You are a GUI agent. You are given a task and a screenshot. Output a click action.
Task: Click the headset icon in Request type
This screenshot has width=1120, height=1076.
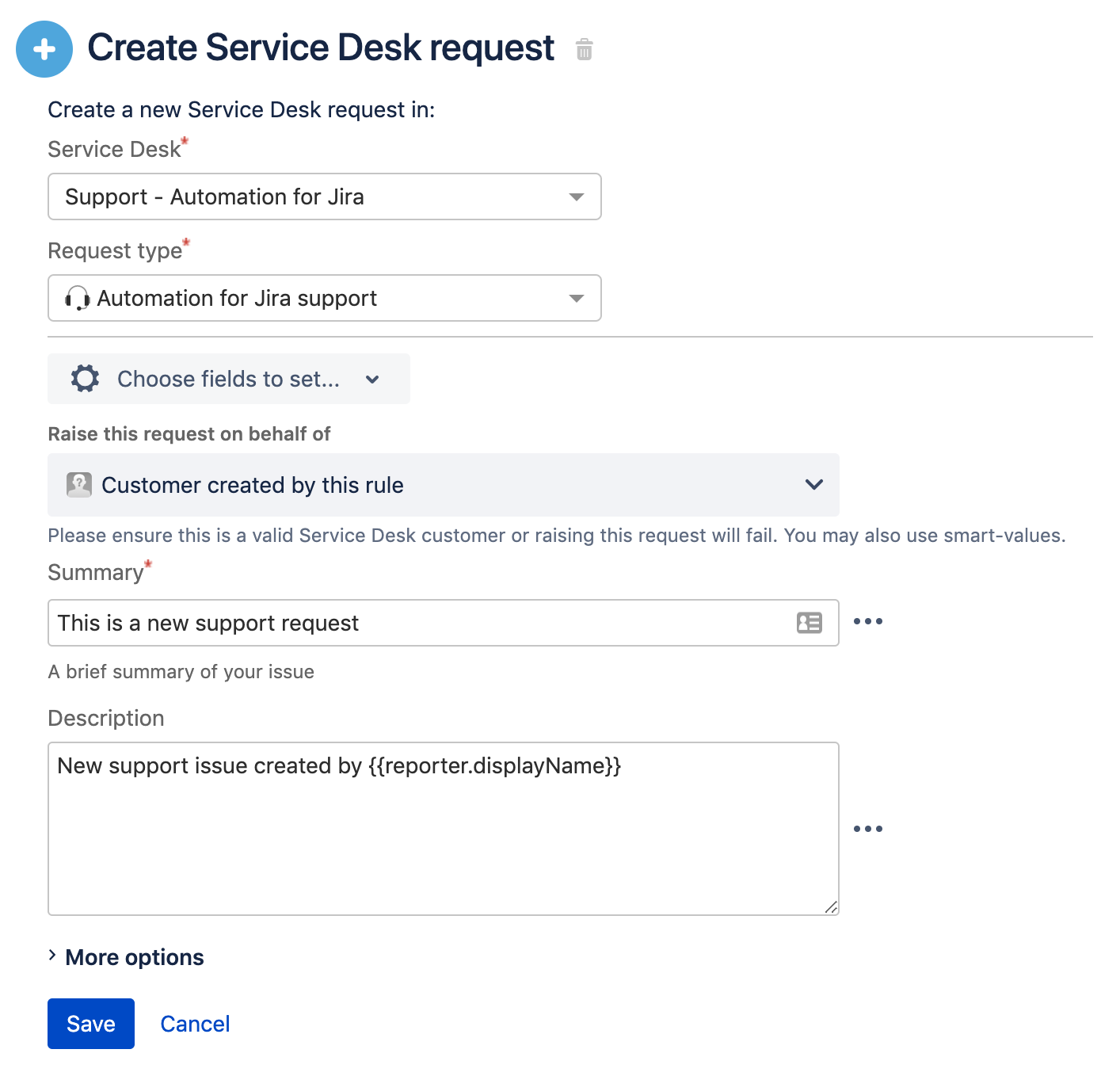coord(77,299)
